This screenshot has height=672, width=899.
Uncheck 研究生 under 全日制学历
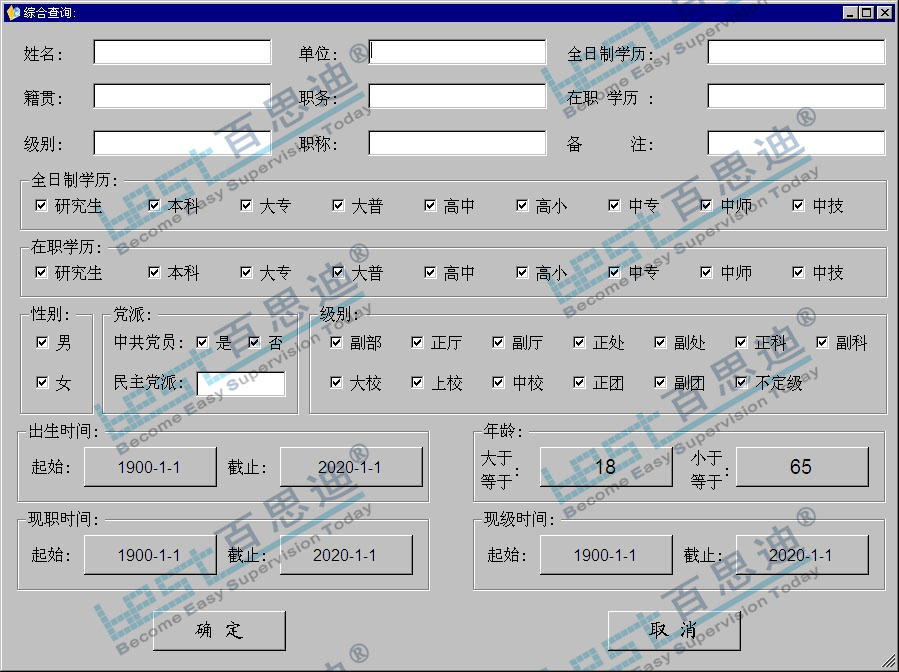[x=41, y=205]
